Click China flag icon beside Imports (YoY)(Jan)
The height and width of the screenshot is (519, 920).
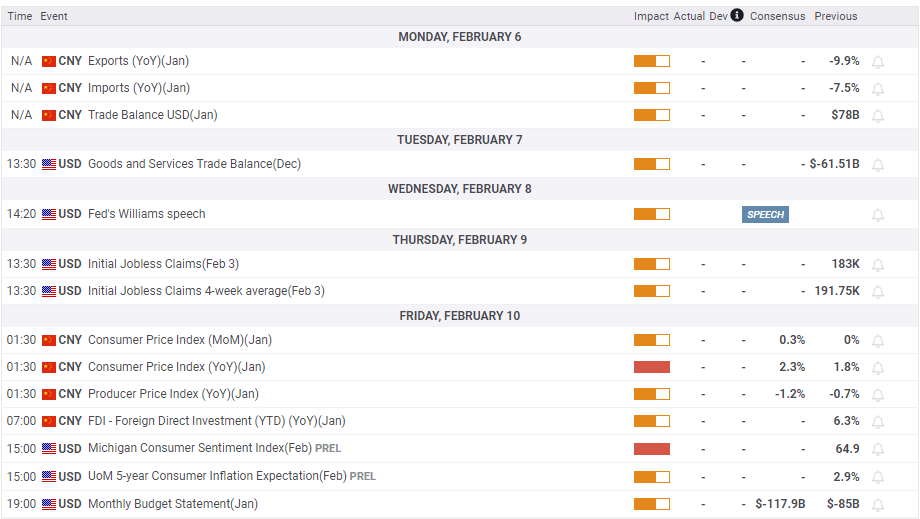49,88
